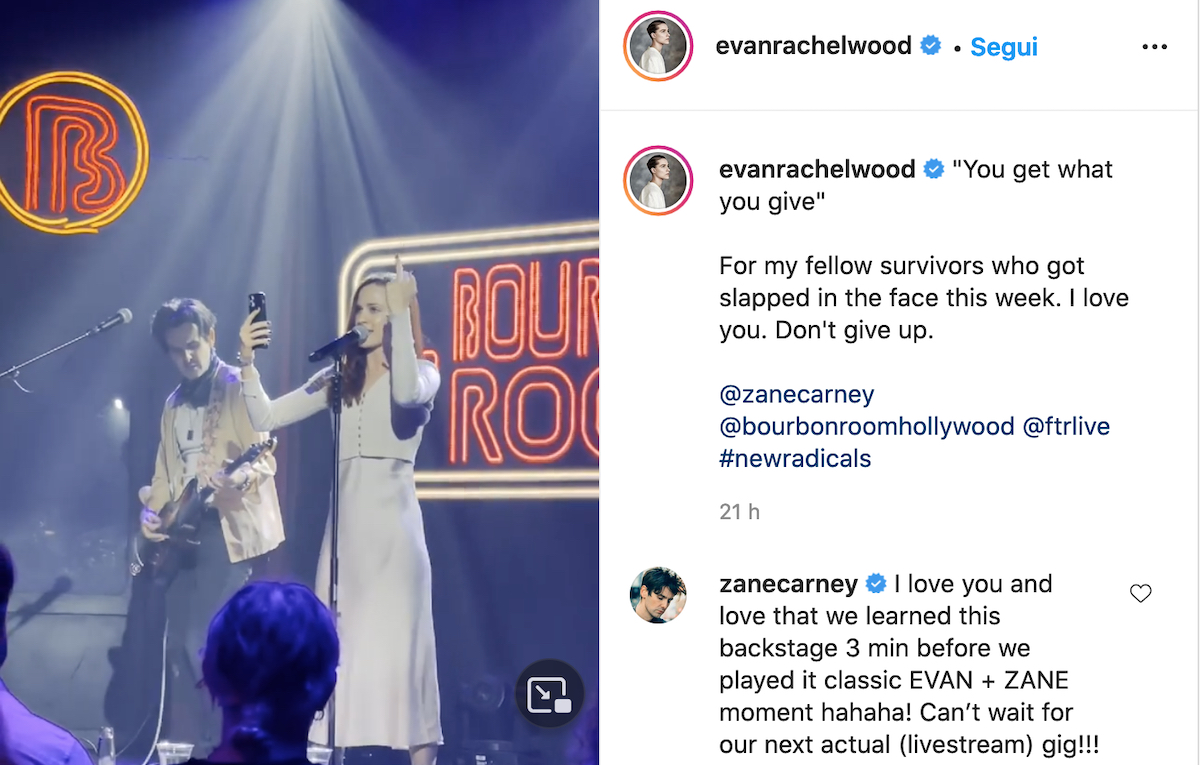This screenshot has width=1200, height=765.
Task: Click zanecarney's comment text about the livestream gig
Action: 896,665
